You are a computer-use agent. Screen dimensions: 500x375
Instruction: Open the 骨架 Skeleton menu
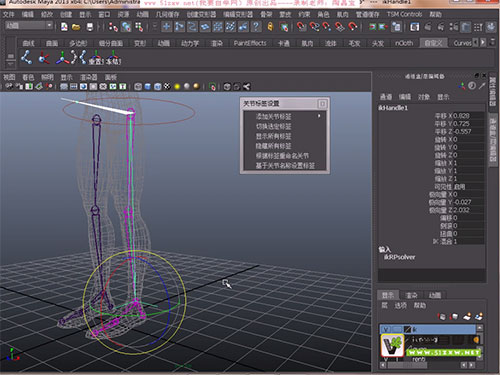point(266,14)
